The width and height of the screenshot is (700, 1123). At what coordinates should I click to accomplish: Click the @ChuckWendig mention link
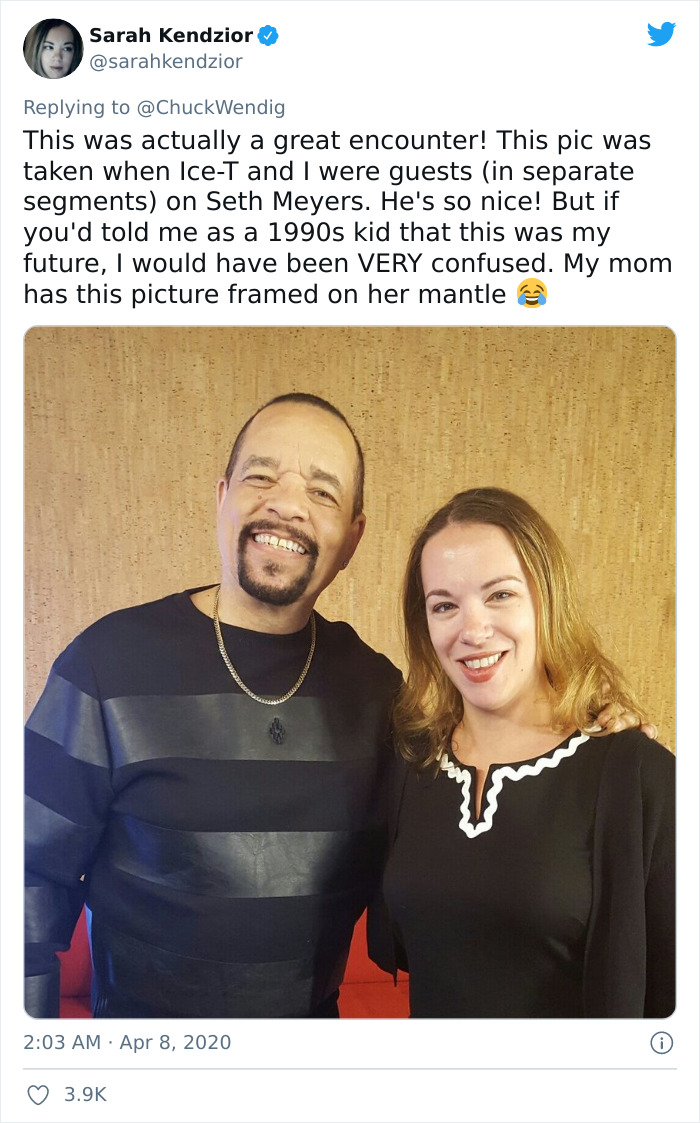pos(214,105)
